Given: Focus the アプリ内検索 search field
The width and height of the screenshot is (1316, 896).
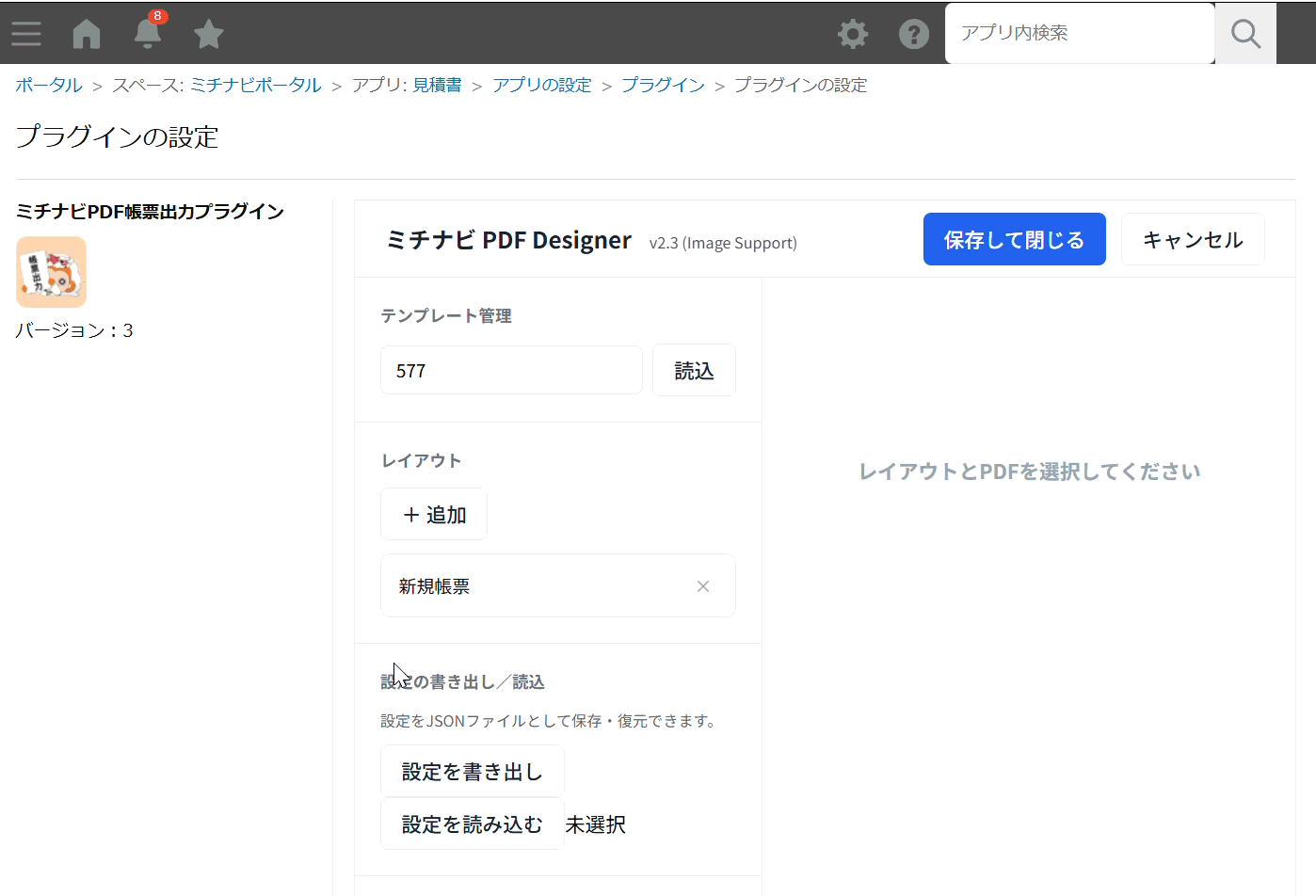Looking at the screenshot, I should [x=1080, y=33].
